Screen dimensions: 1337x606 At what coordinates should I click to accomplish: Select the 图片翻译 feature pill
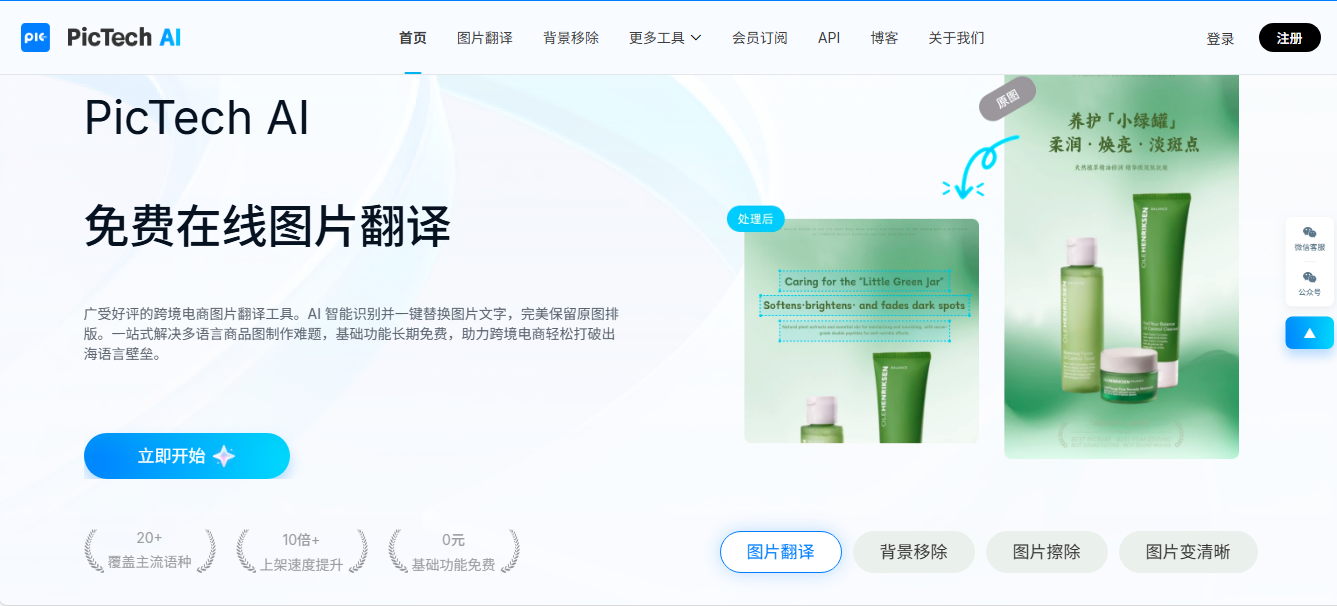click(x=780, y=552)
